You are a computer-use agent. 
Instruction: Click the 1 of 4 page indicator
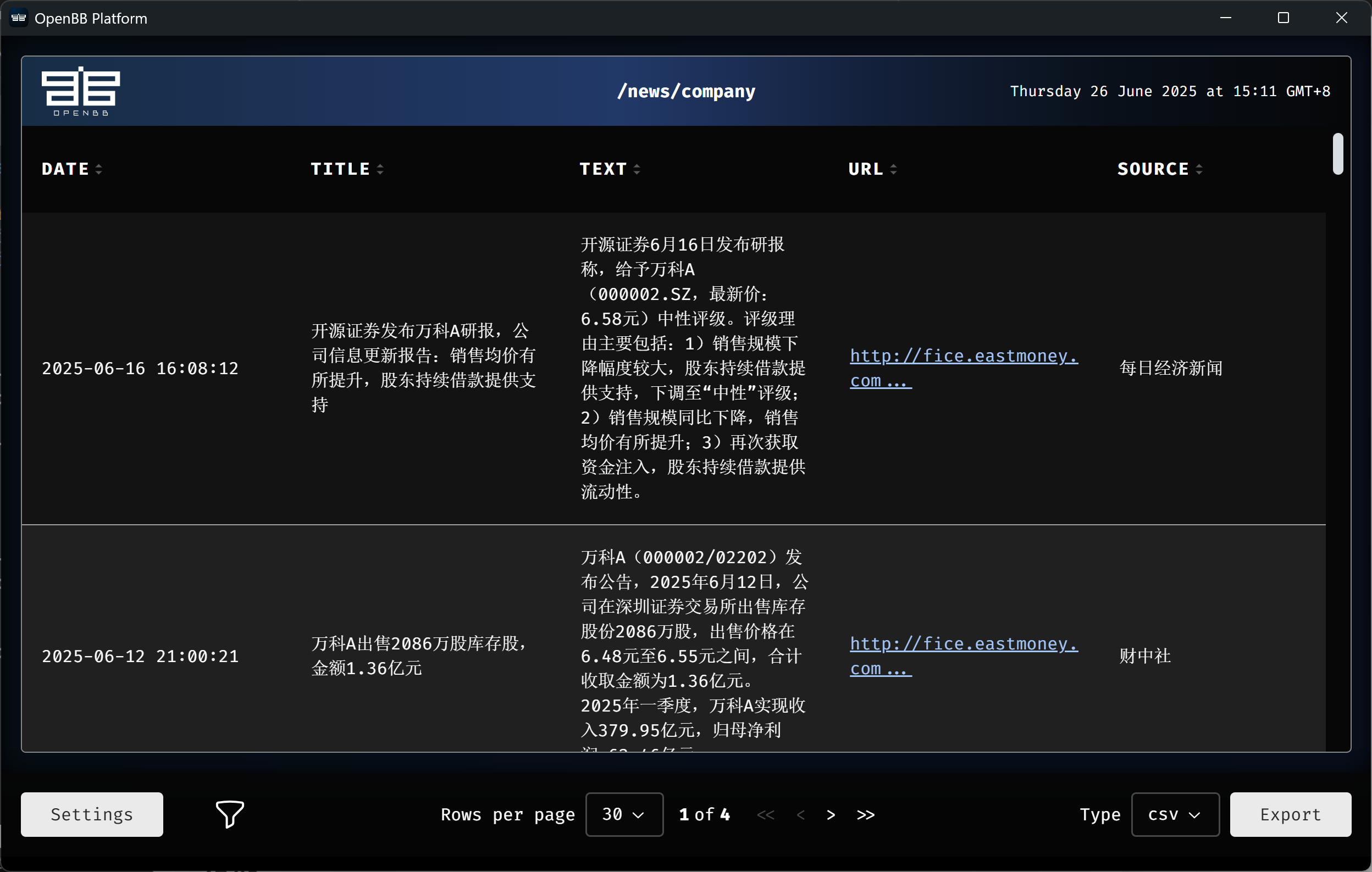click(x=705, y=814)
